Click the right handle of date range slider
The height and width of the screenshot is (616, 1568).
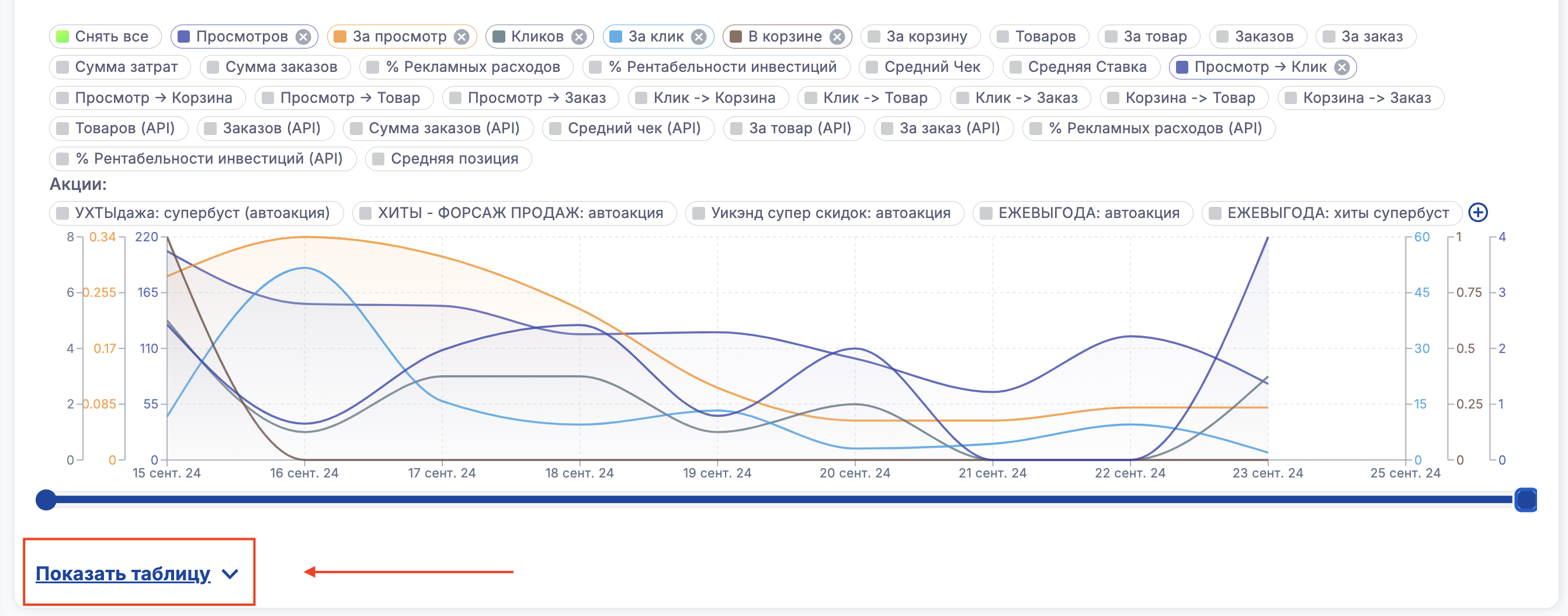tap(1525, 500)
